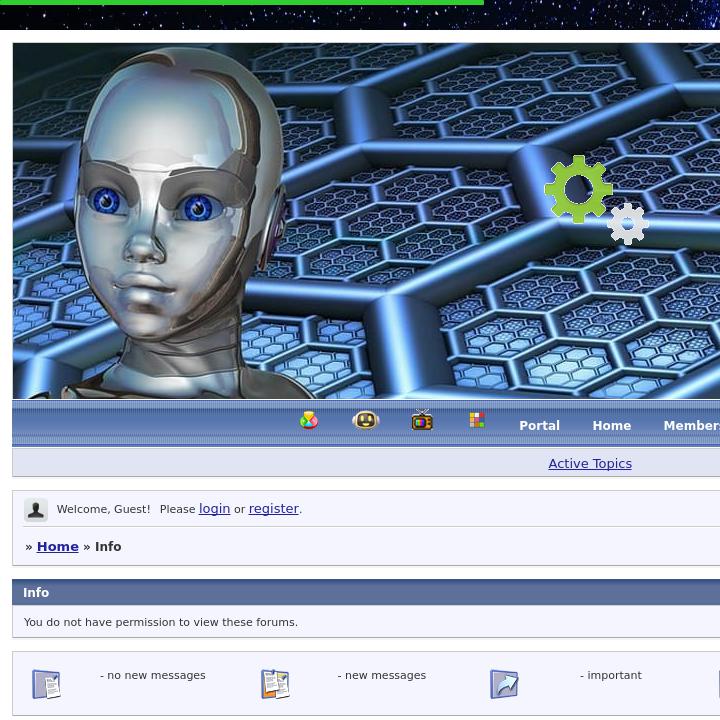Click the no new messages icon
The width and height of the screenshot is (720, 720).
point(46,684)
